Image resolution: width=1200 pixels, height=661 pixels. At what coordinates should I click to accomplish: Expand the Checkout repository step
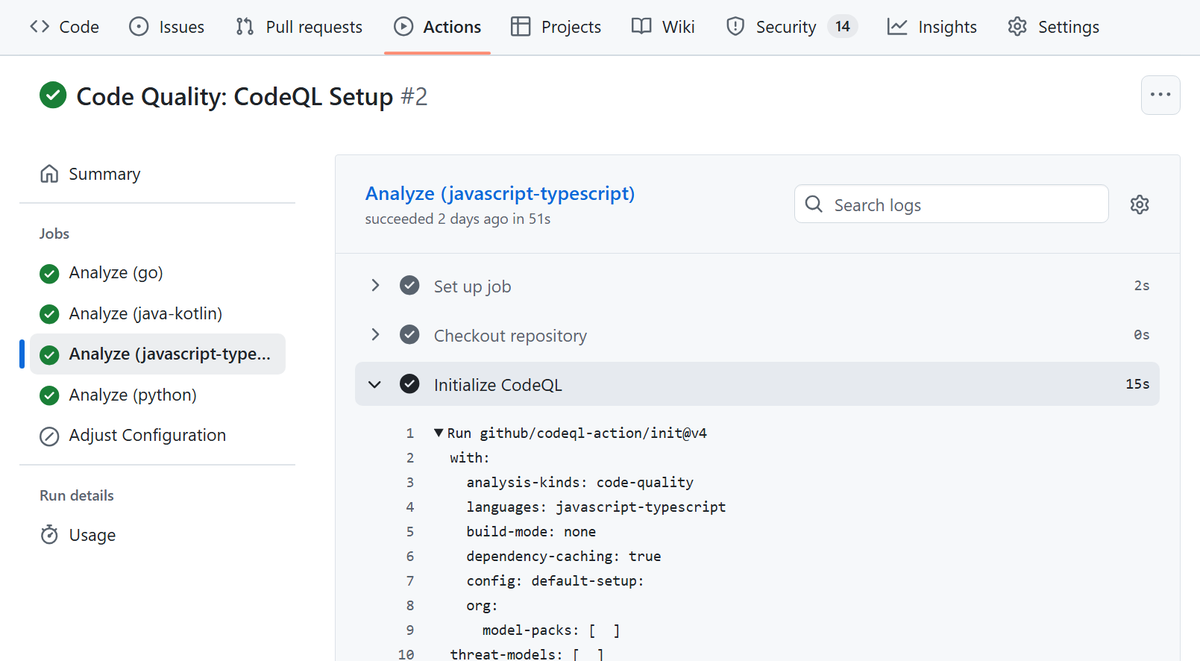coord(375,335)
